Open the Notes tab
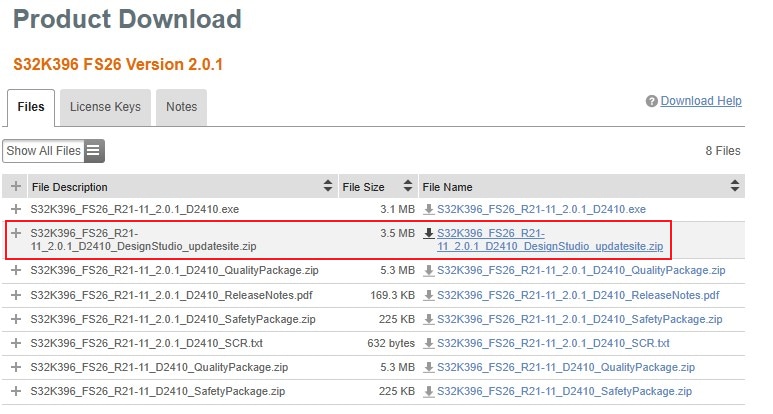Screen dimensions: 773x414 coord(181,107)
